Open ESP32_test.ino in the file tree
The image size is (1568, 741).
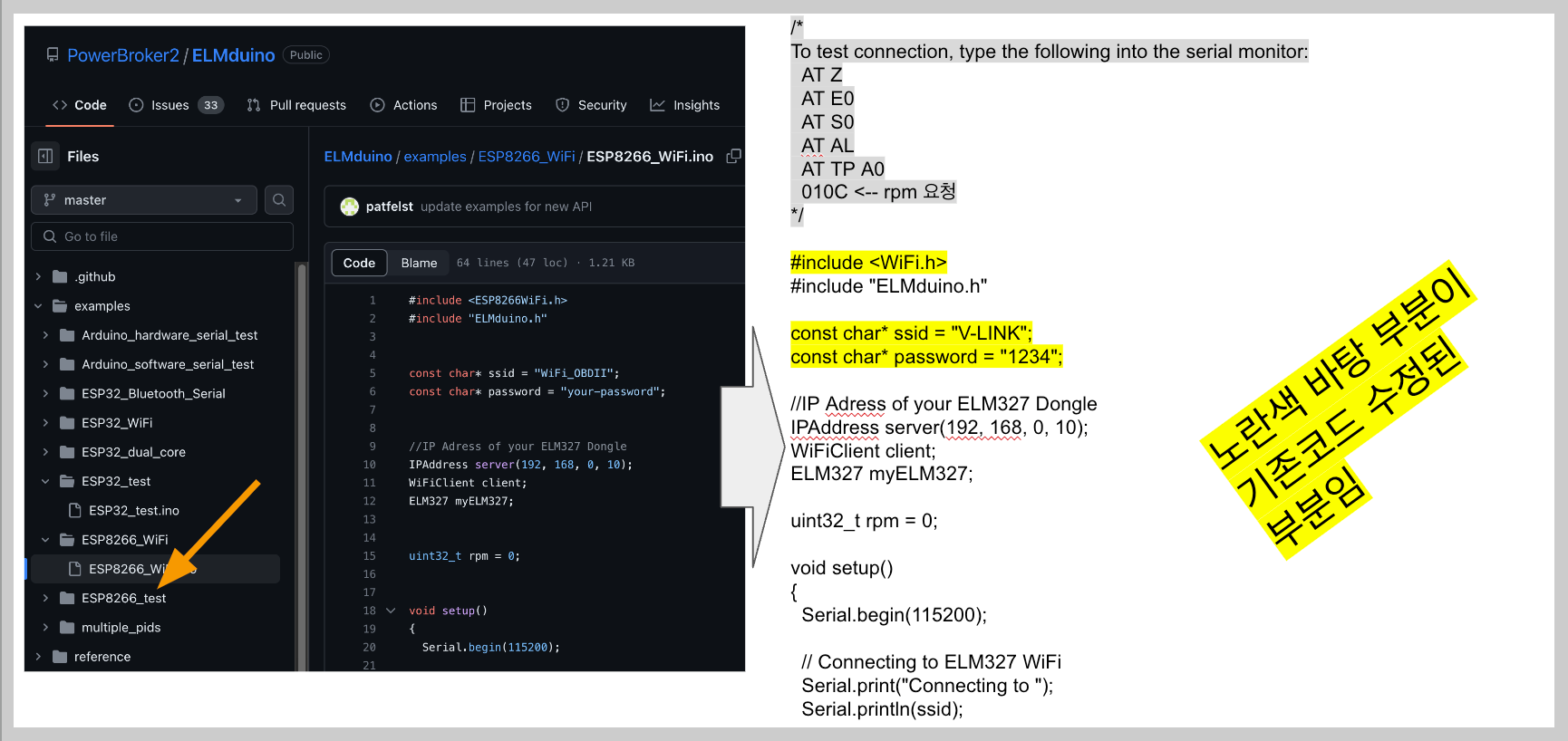(x=134, y=510)
